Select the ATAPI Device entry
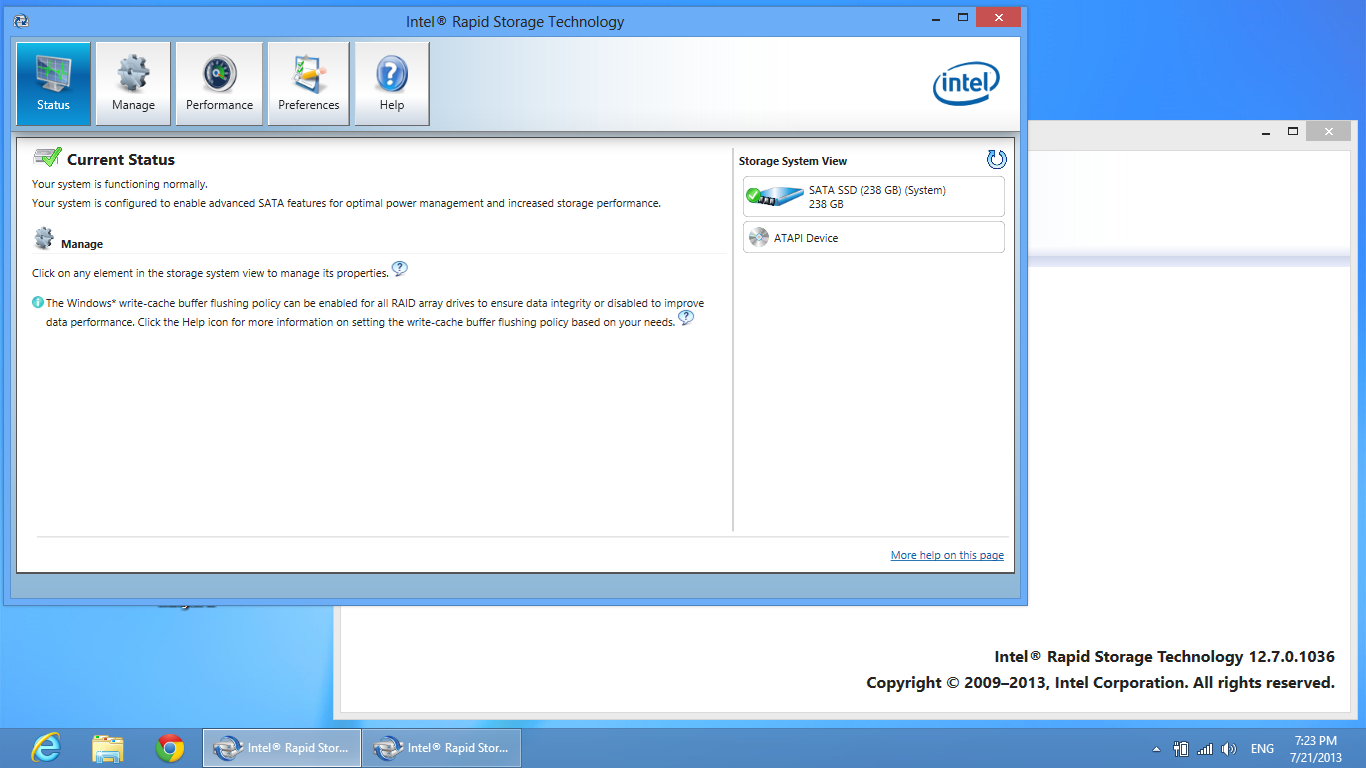This screenshot has height=768, width=1366. (x=874, y=238)
